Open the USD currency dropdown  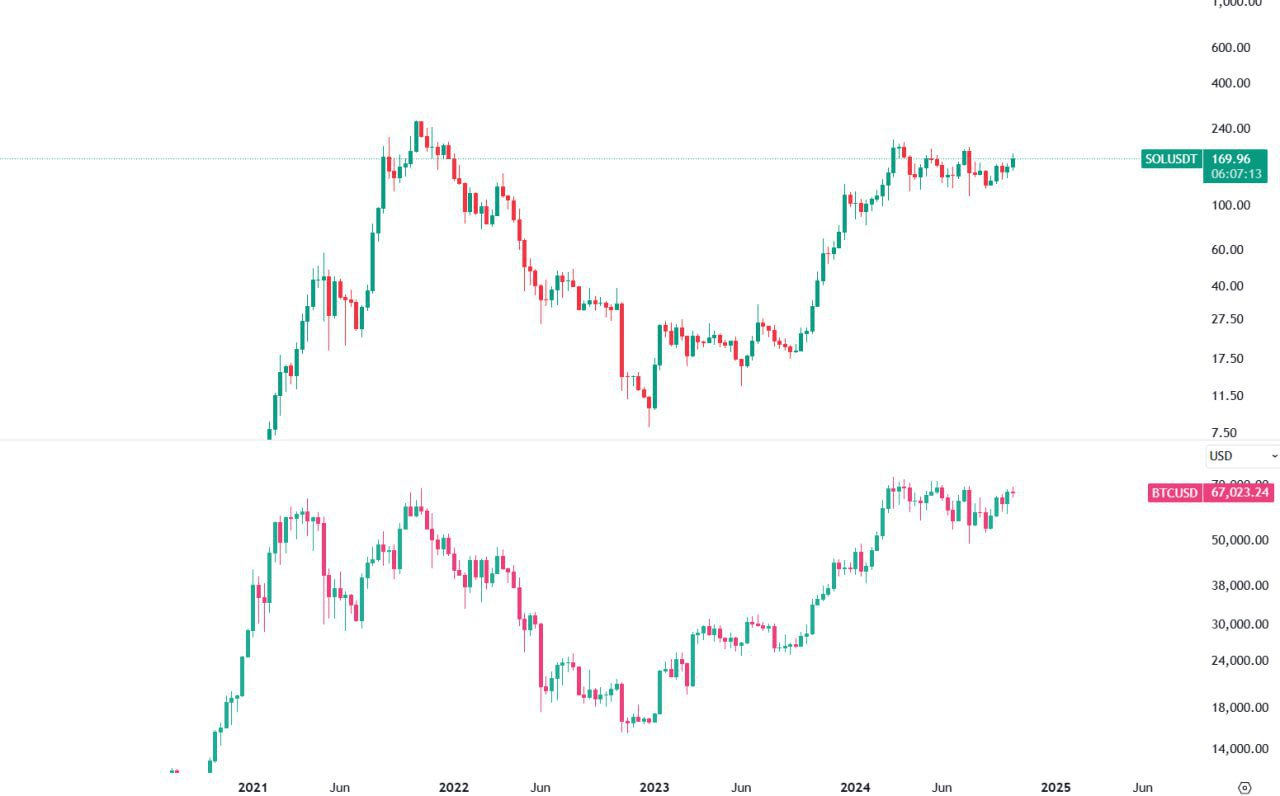[1219, 455]
